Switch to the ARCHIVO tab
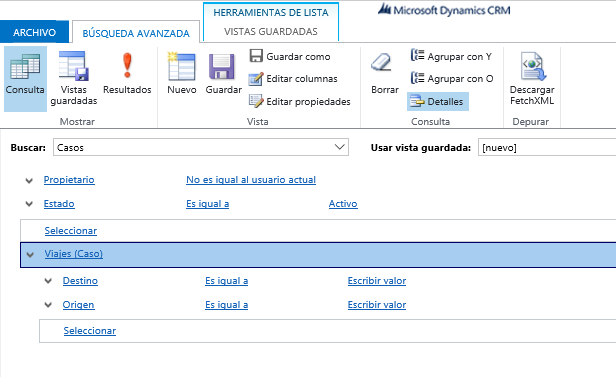This screenshot has width=616, height=377. coord(34,32)
